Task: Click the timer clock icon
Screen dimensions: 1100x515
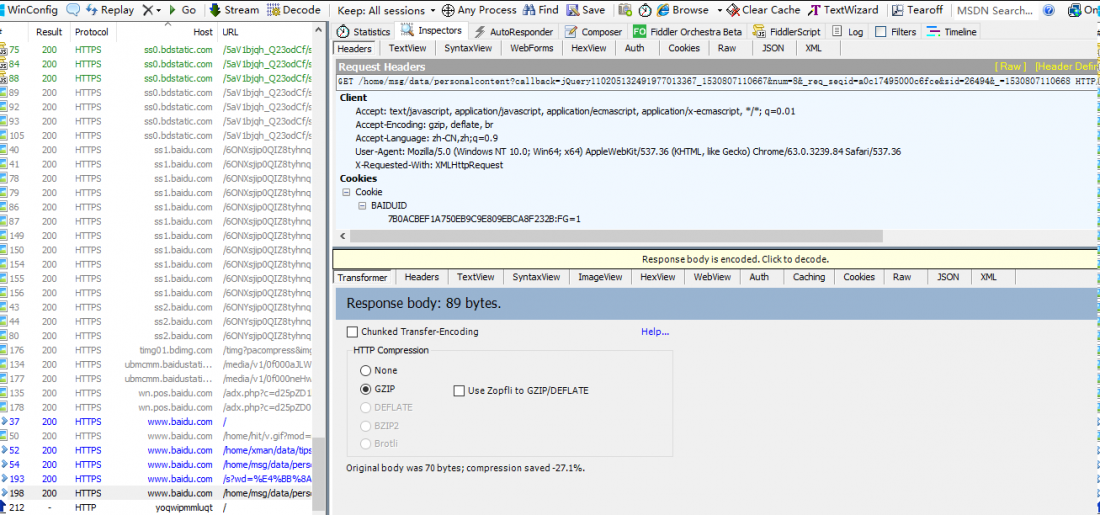Action: tap(645, 11)
